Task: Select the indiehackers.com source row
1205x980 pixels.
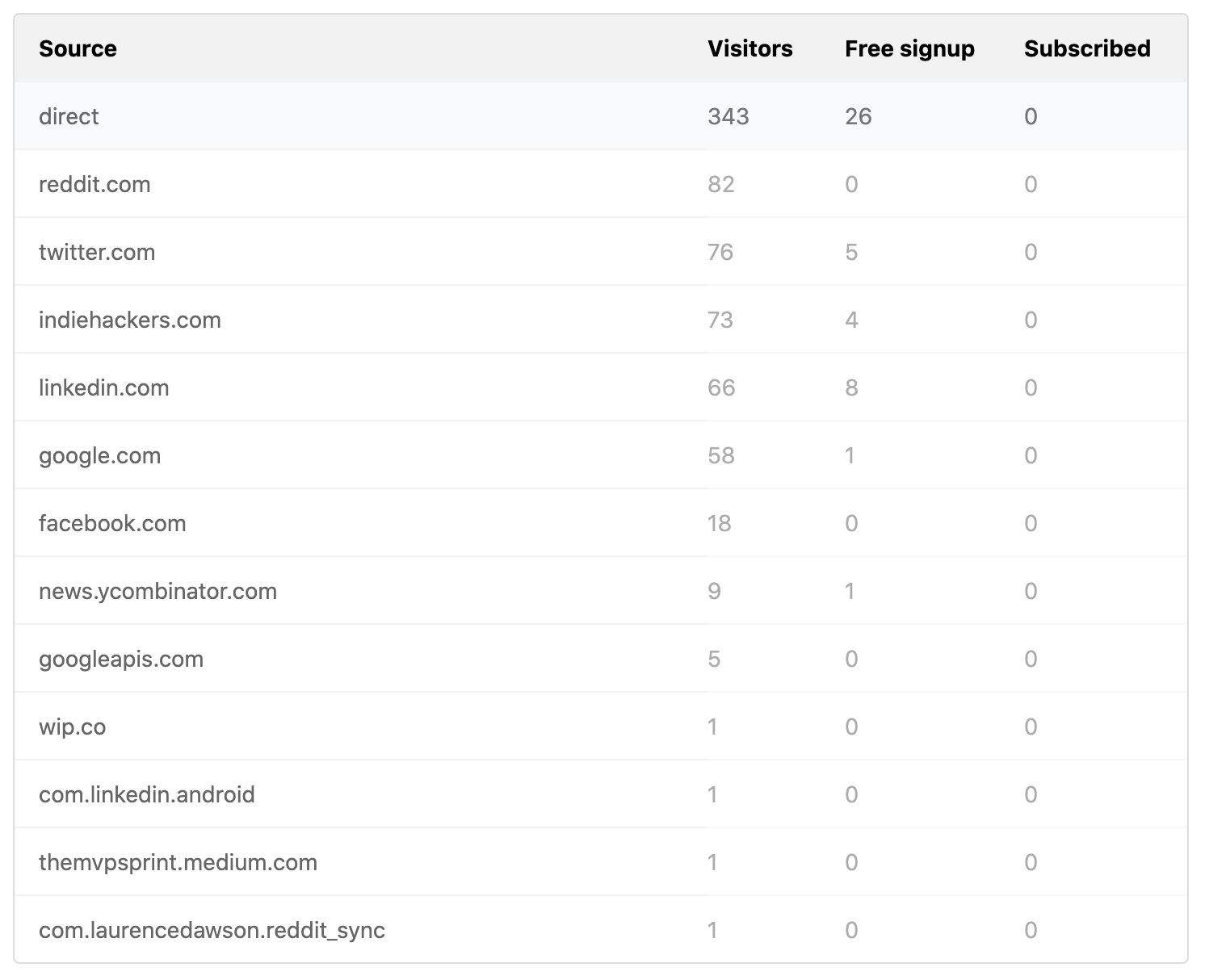Action: click(x=601, y=320)
